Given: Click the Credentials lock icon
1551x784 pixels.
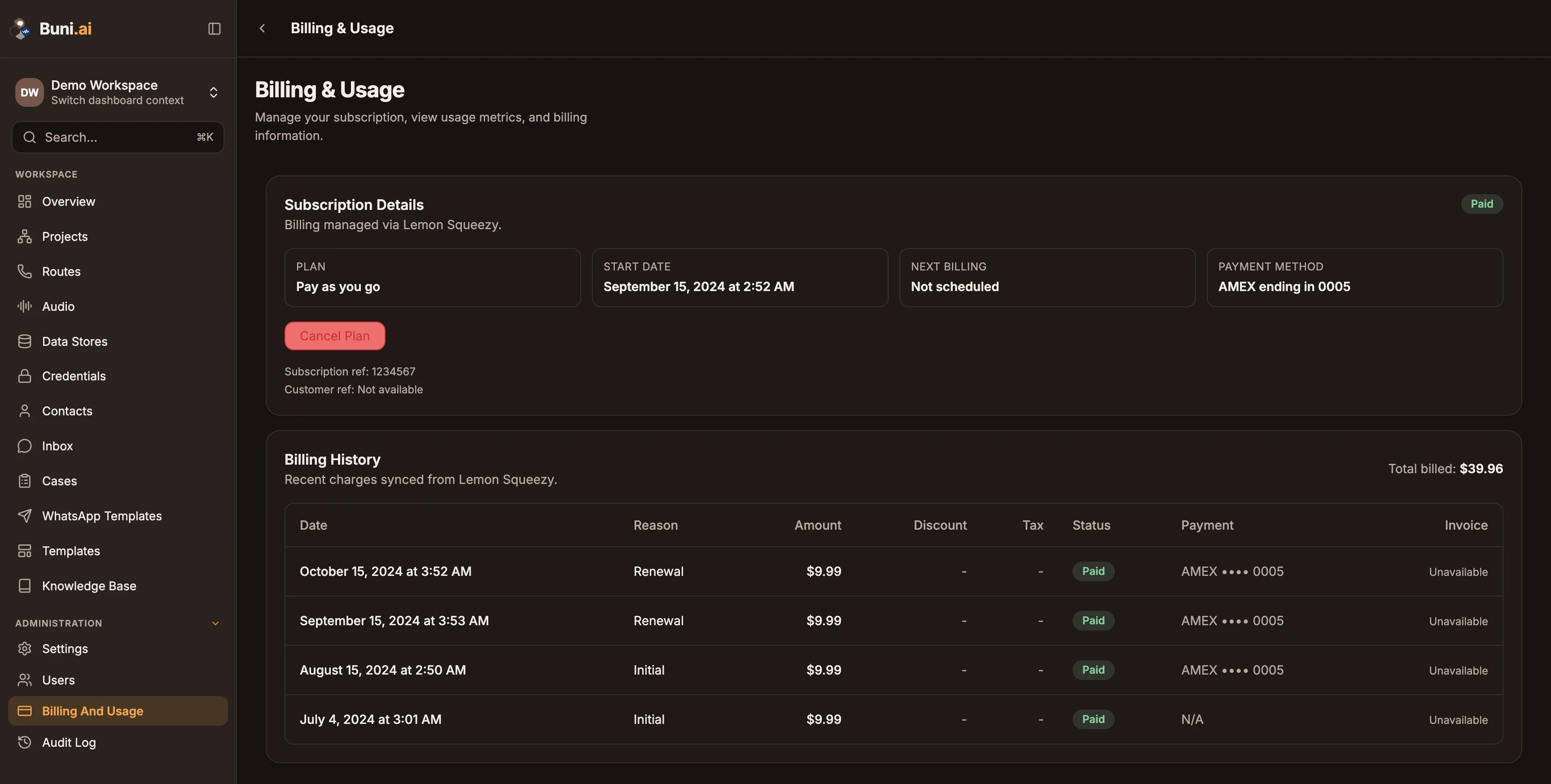Looking at the screenshot, I should pyautogui.click(x=25, y=376).
